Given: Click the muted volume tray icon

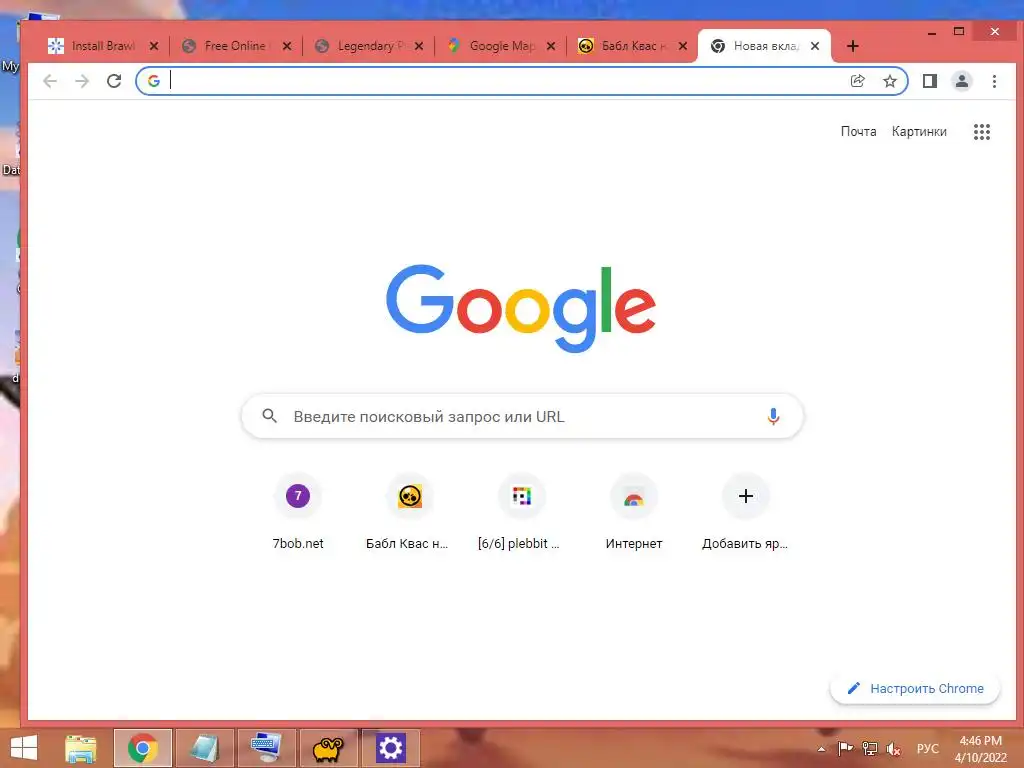Looking at the screenshot, I should pyautogui.click(x=893, y=748).
